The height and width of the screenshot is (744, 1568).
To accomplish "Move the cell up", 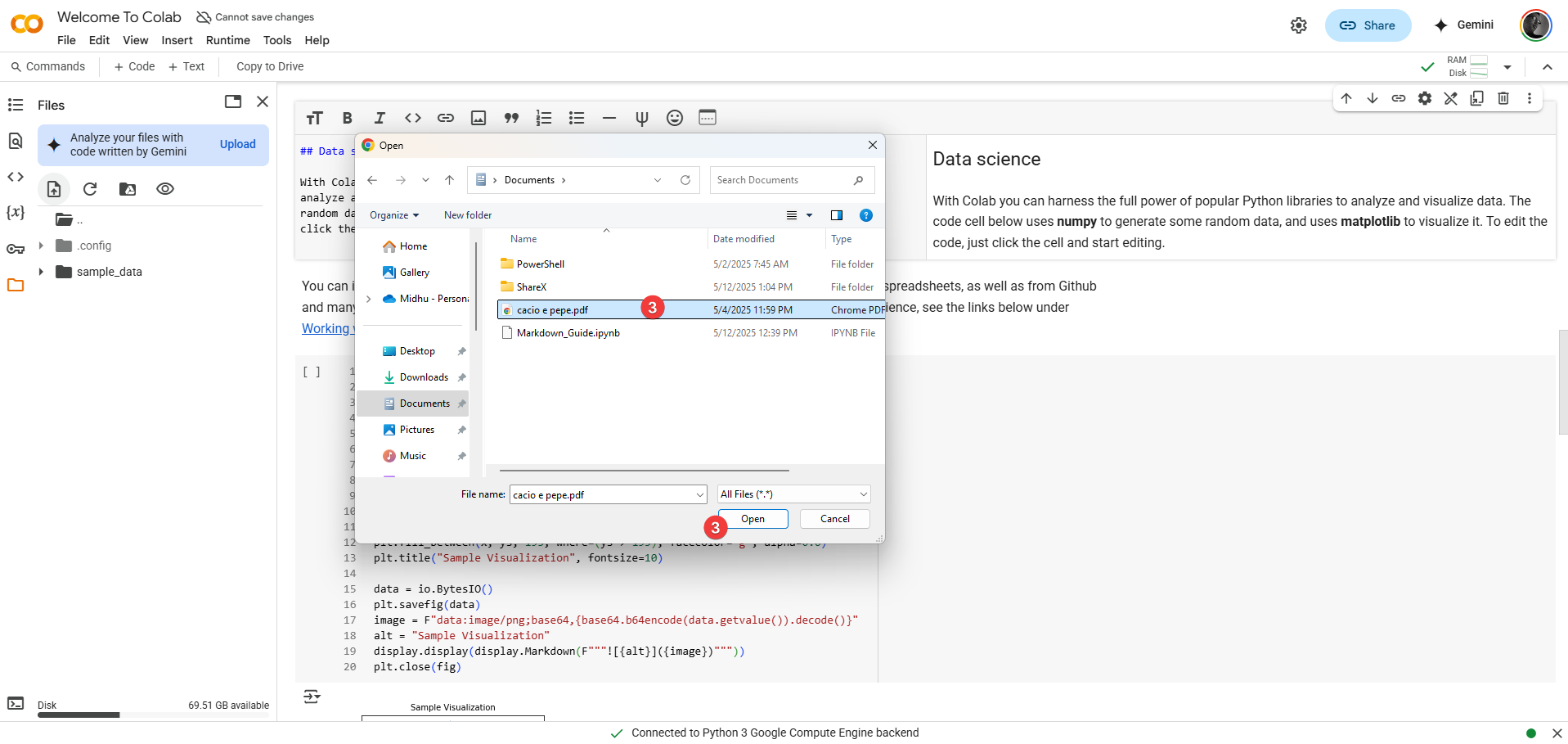I will (1346, 98).
